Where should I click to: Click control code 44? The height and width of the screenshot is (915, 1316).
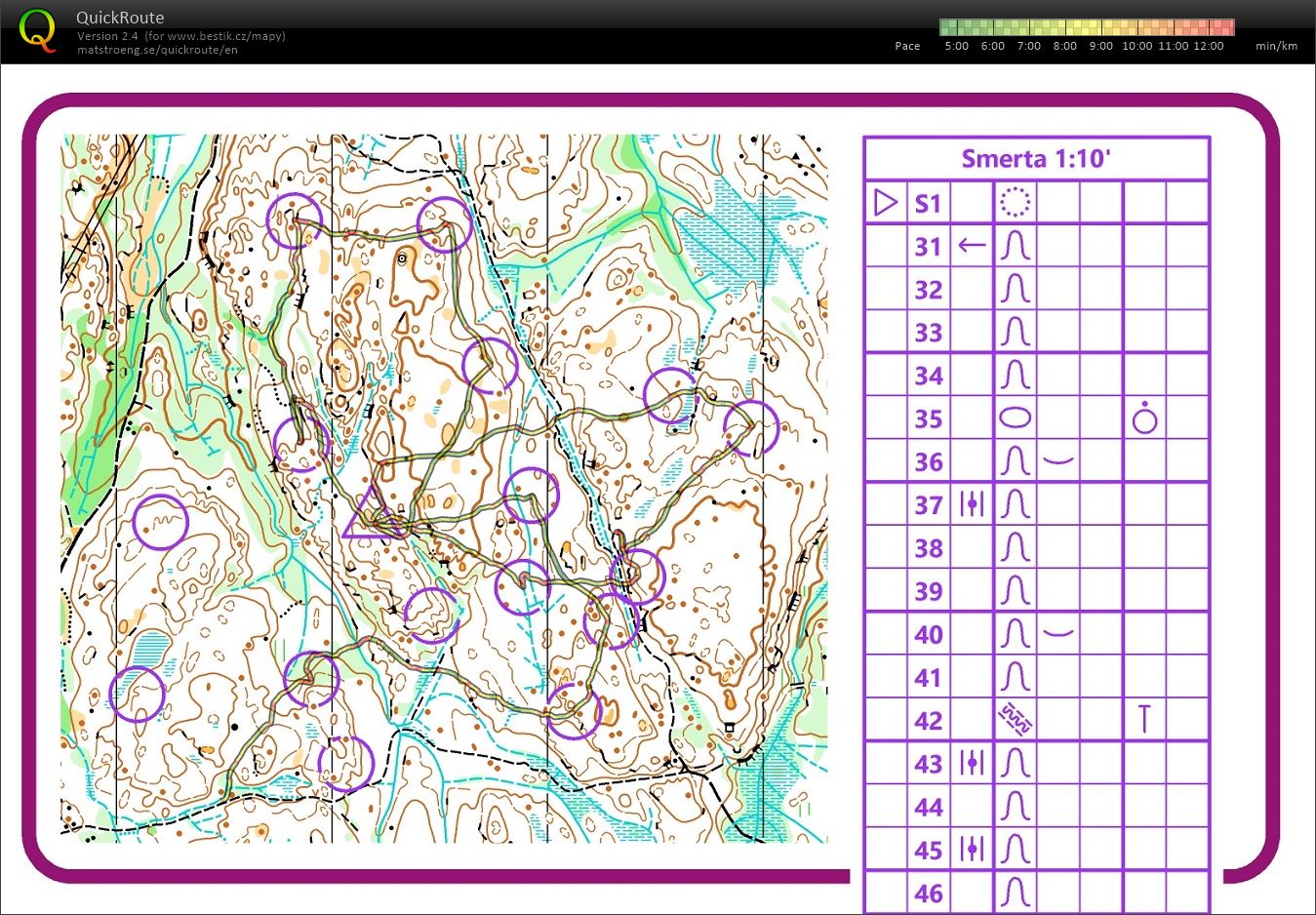[929, 807]
